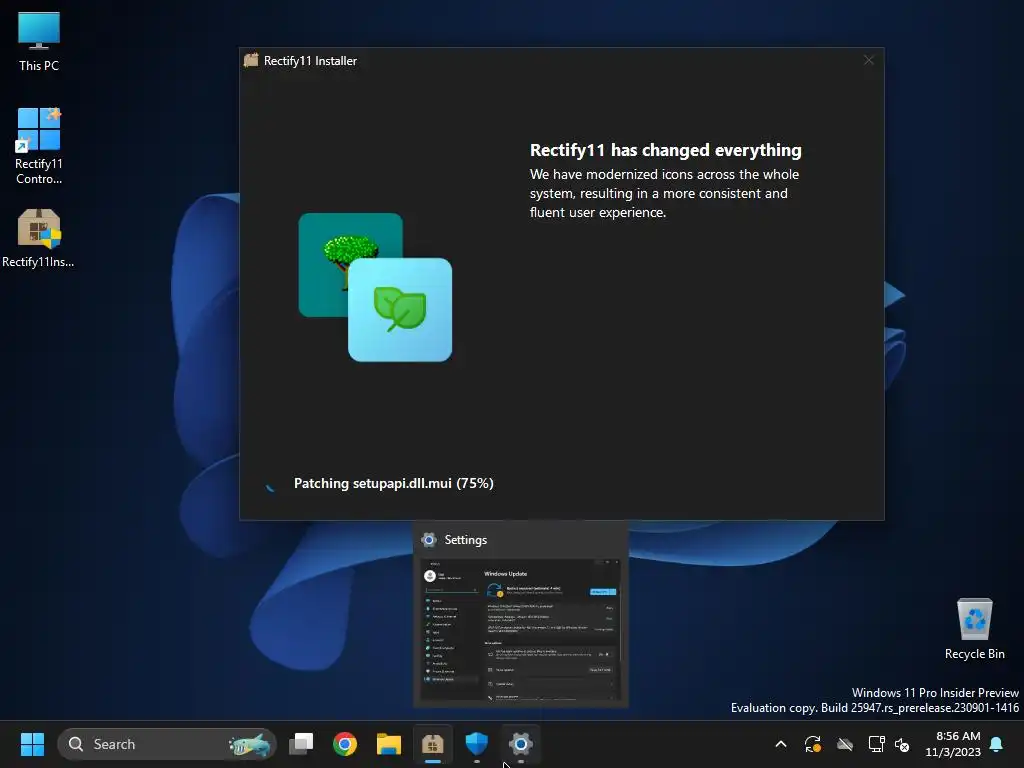Image resolution: width=1024 pixels, height=768 pixels.
Task: Open Rectify11 Control Center shortcut
Action: point(39,146)
